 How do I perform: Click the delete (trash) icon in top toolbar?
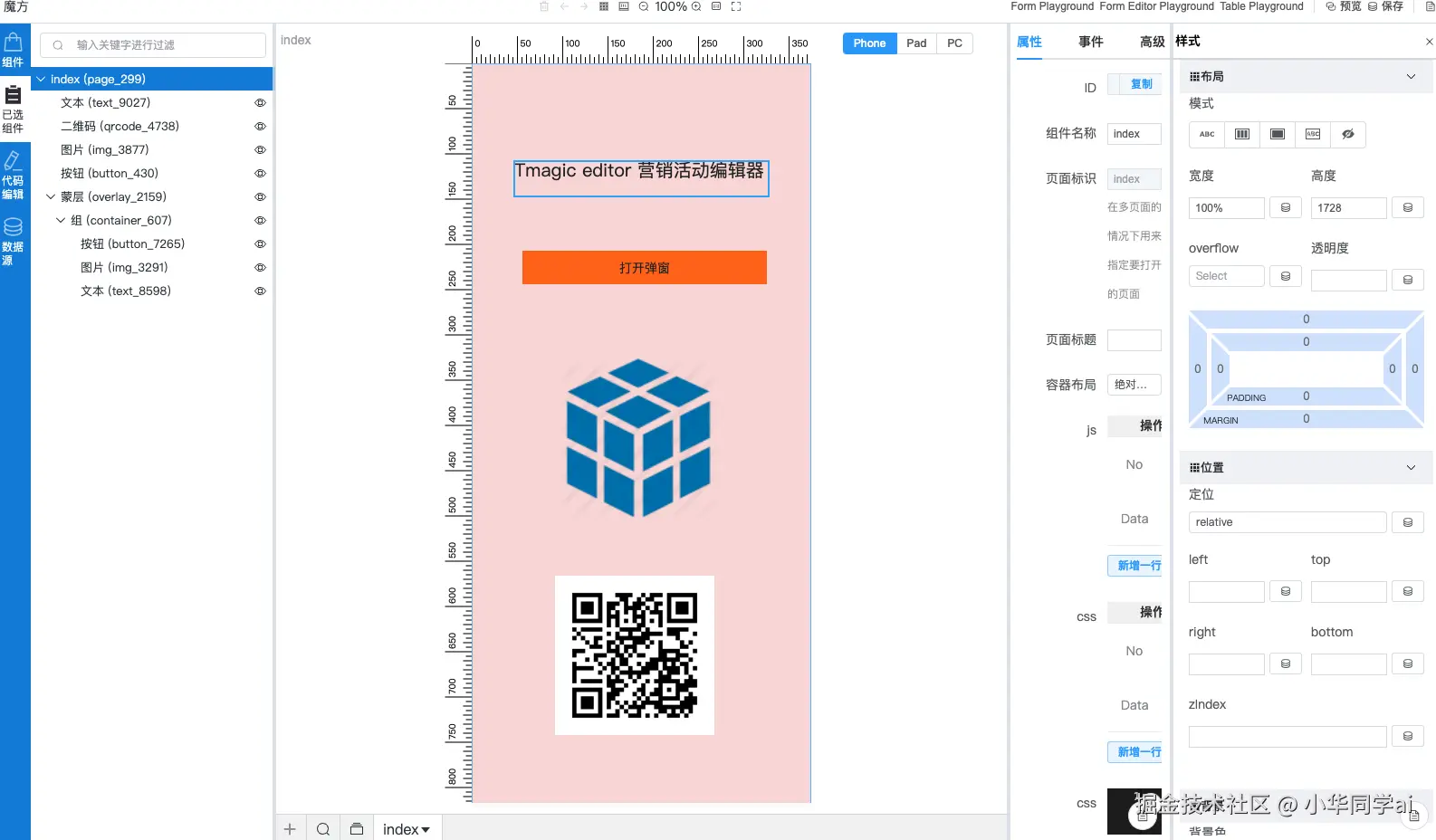pyautogui.click(x=544, y=6)
